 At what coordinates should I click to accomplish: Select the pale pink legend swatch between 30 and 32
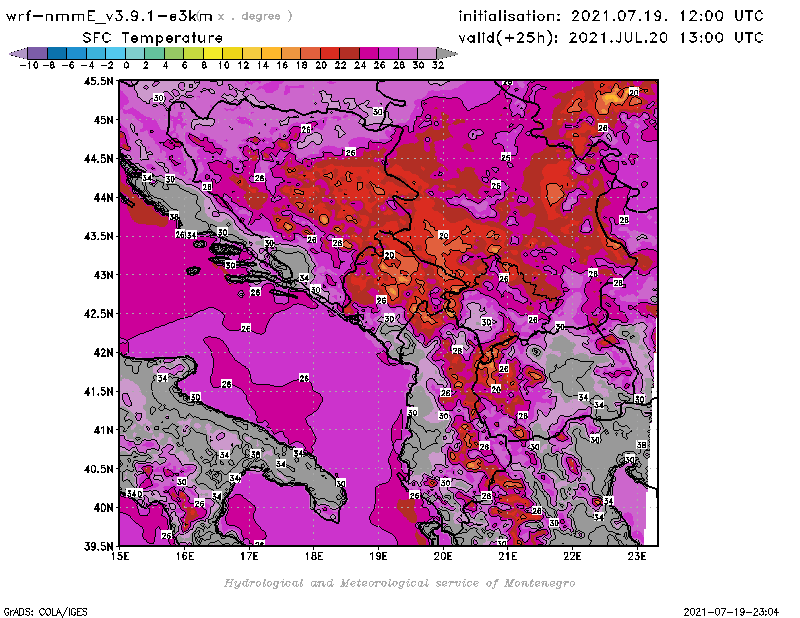click(428, 53)
